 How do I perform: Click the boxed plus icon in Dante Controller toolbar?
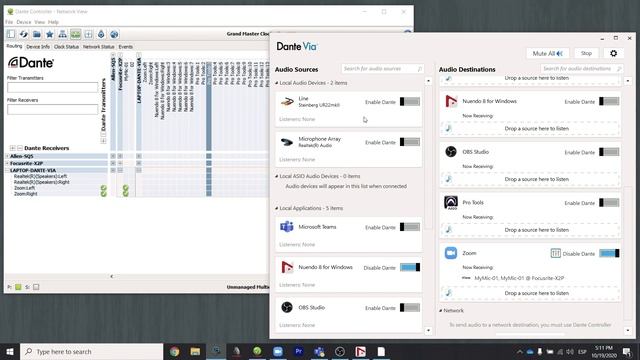pyautogui.click(x=88, y=34)
